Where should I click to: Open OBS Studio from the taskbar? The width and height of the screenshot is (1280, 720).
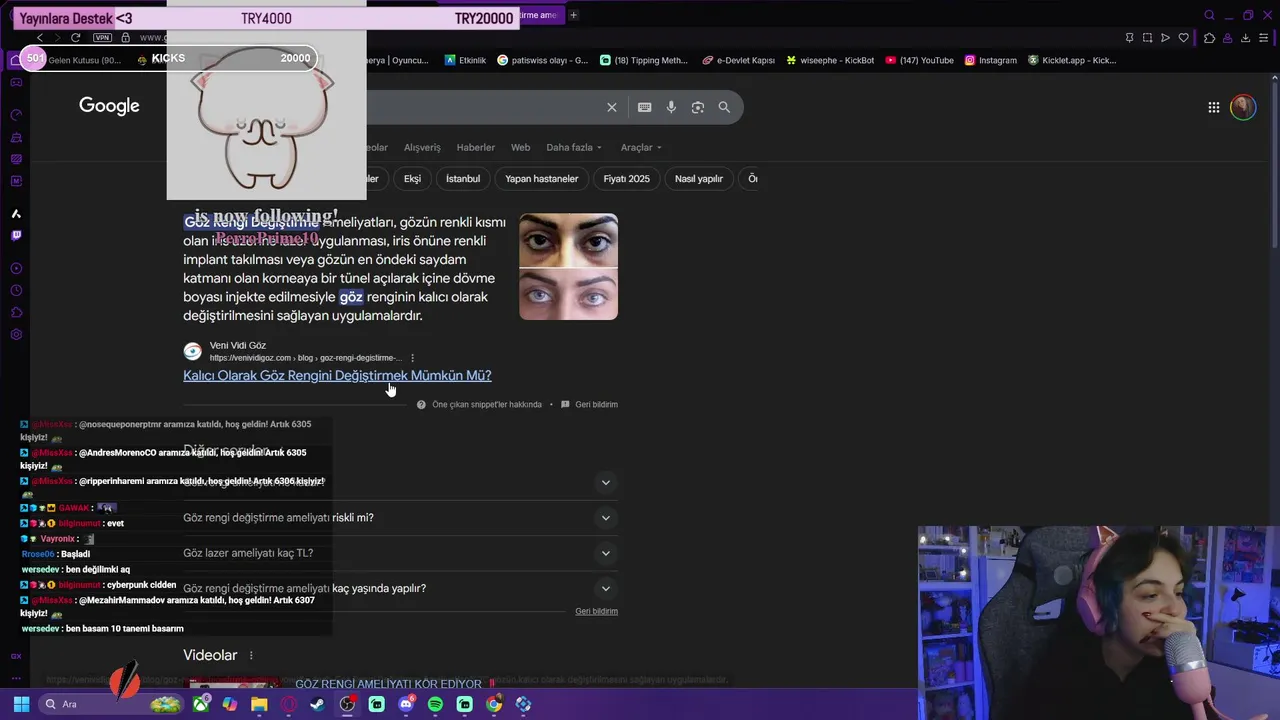point(347,704)
